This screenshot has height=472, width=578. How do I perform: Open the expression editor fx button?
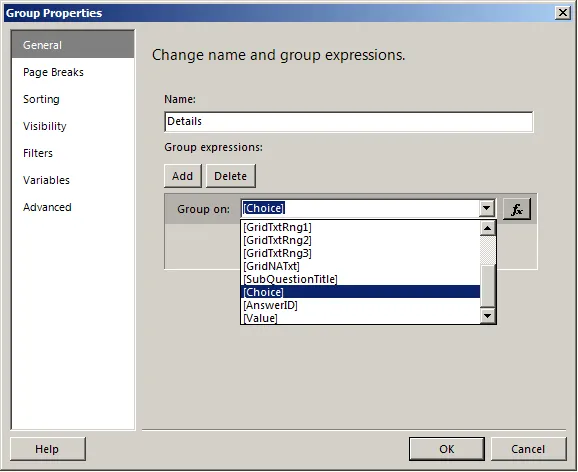click(517, 209)
